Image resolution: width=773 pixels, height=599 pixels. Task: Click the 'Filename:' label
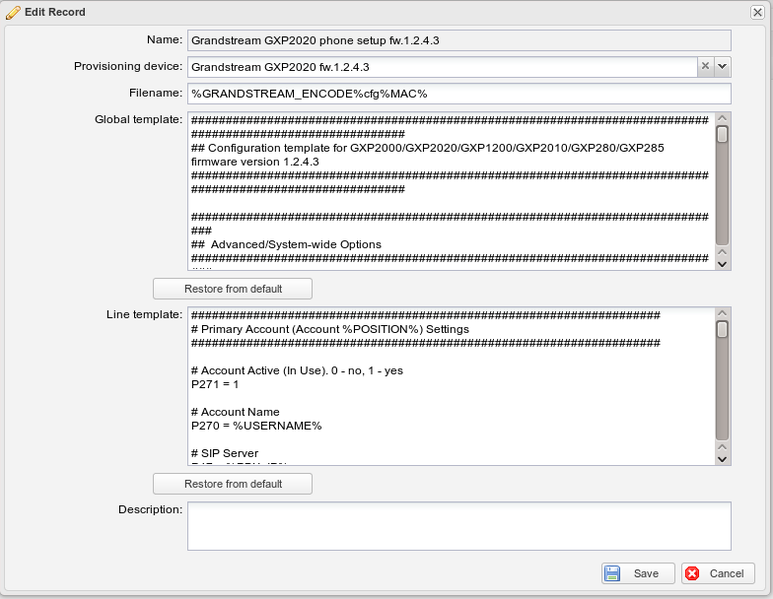(156, 93)
